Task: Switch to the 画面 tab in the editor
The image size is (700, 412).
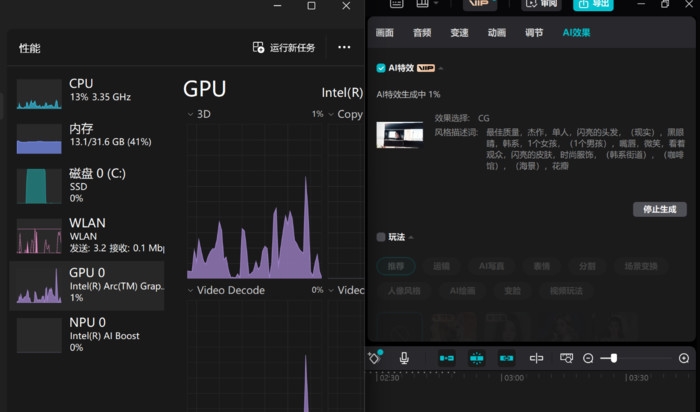Action: [384, 33]
